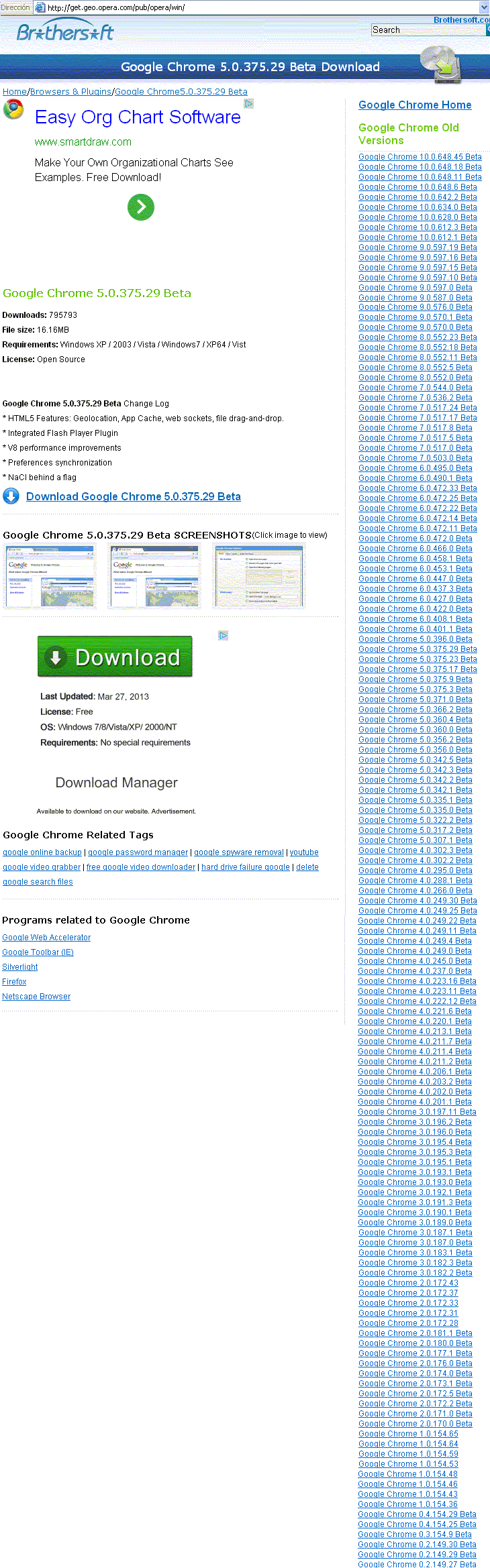Open Google Chrome 10.0.648.45 Beta

pos(420,157)
